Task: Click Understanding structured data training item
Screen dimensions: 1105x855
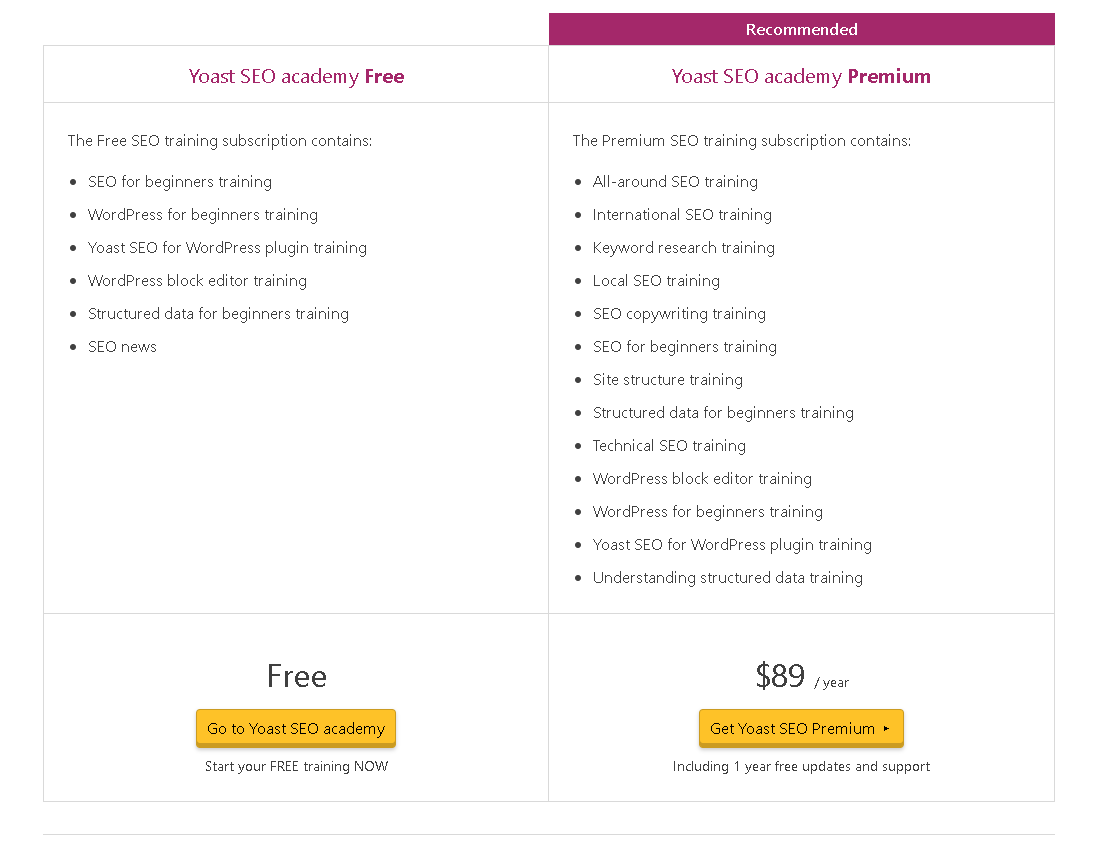Action: click(727, 578)
